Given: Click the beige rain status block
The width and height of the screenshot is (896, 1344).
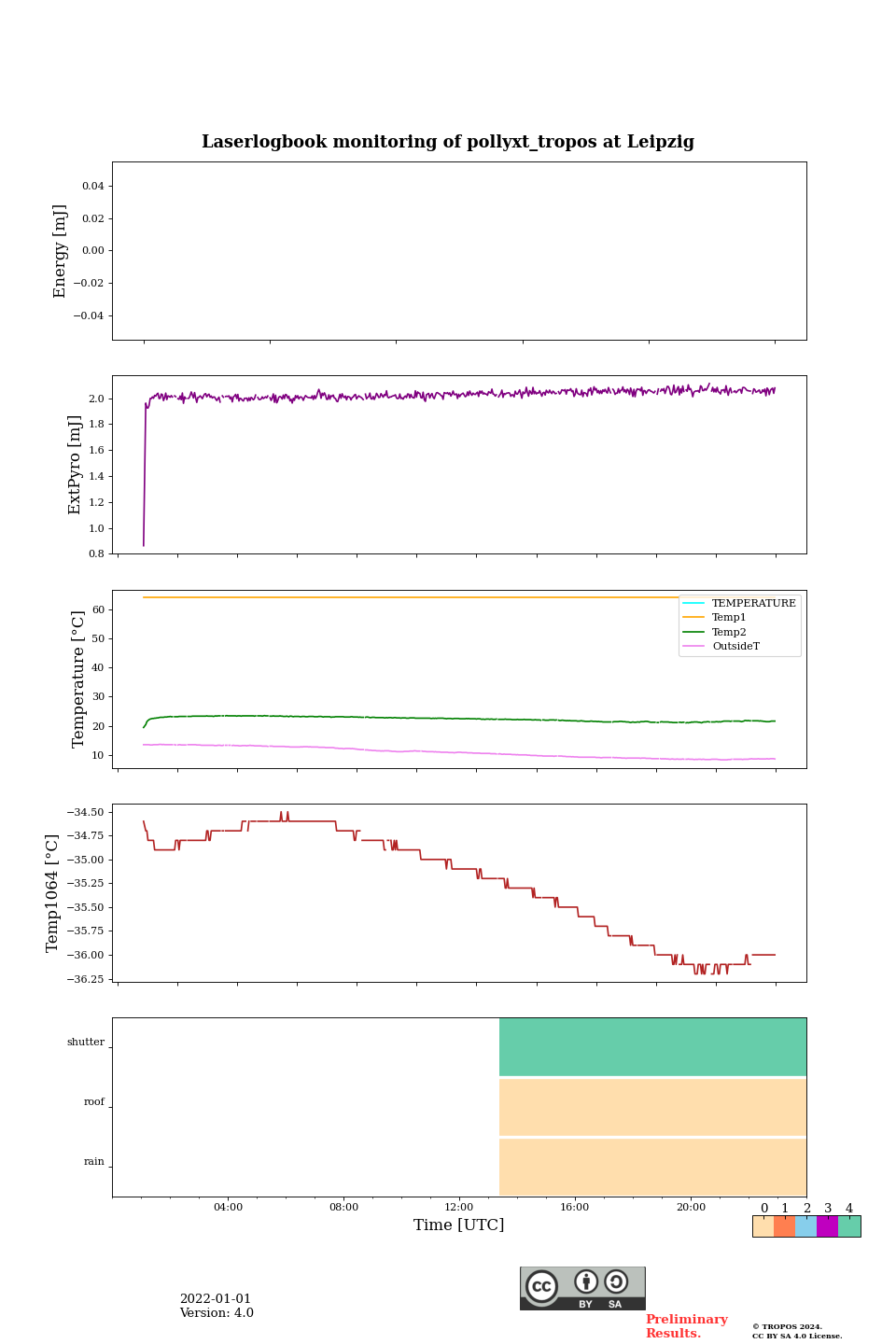Looking at the screenshot, I should click(x=652, y=1167).
